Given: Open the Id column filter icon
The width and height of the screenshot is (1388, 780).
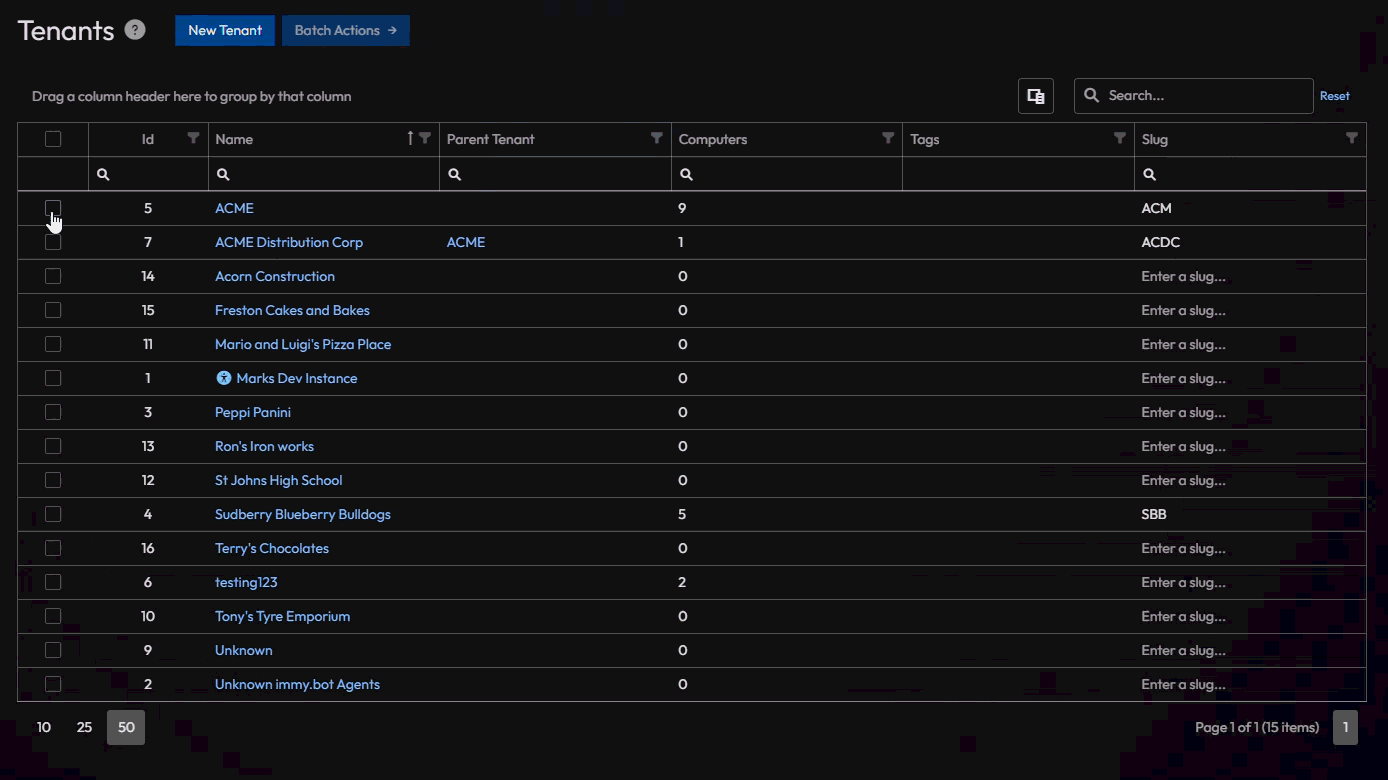Looking at the screenshot, I should tap(194, 138).
